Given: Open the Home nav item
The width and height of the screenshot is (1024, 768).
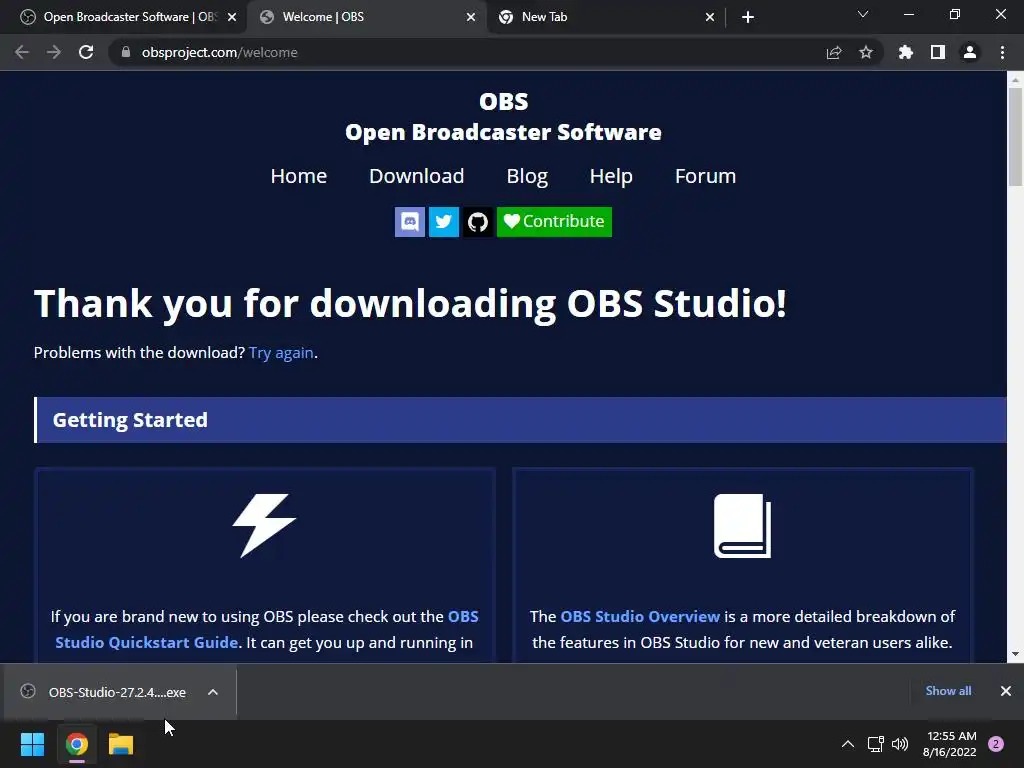Looking at the screenshot, I should click(x=298, y=176).
